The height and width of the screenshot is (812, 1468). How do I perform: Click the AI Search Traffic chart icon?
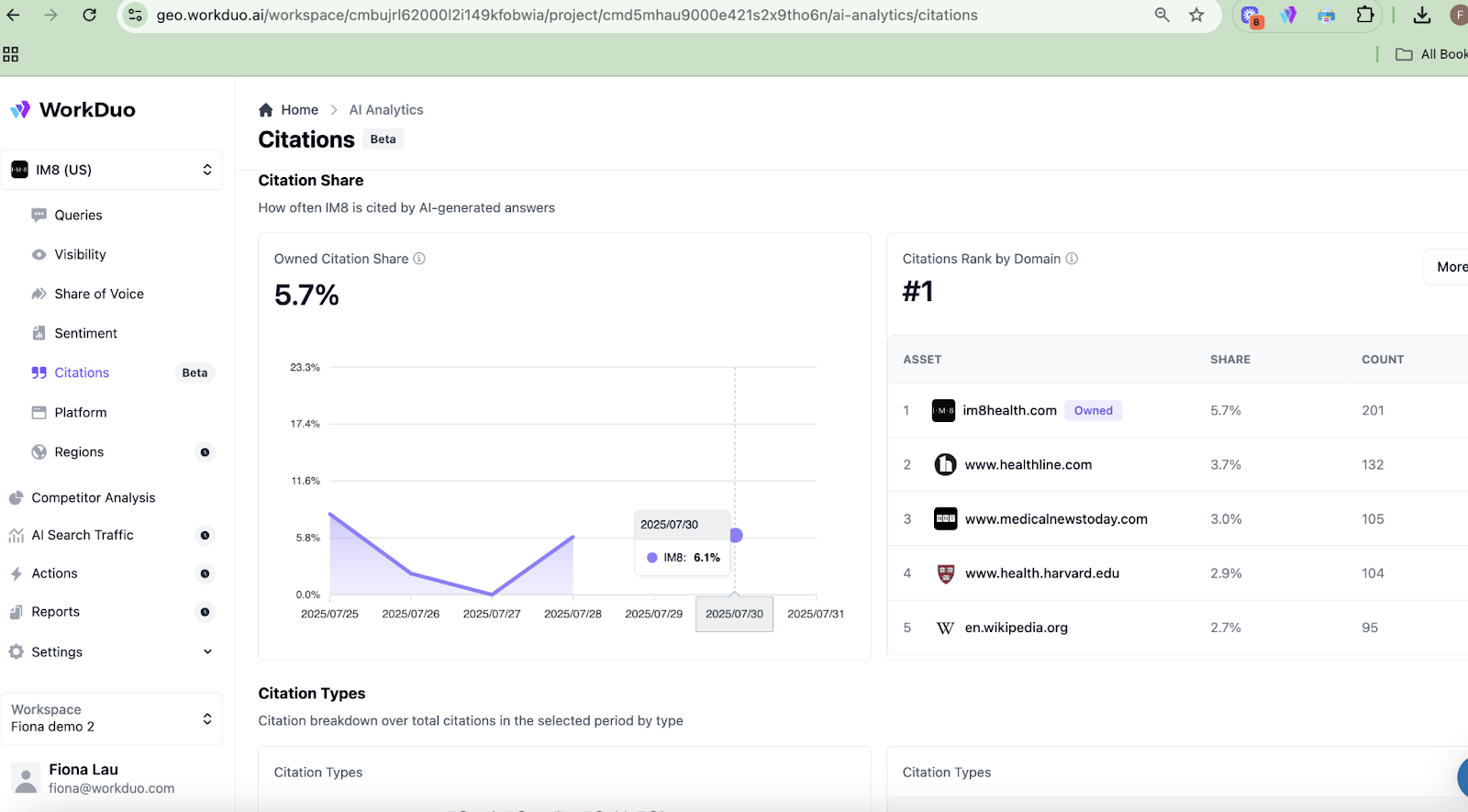(16, 535)
